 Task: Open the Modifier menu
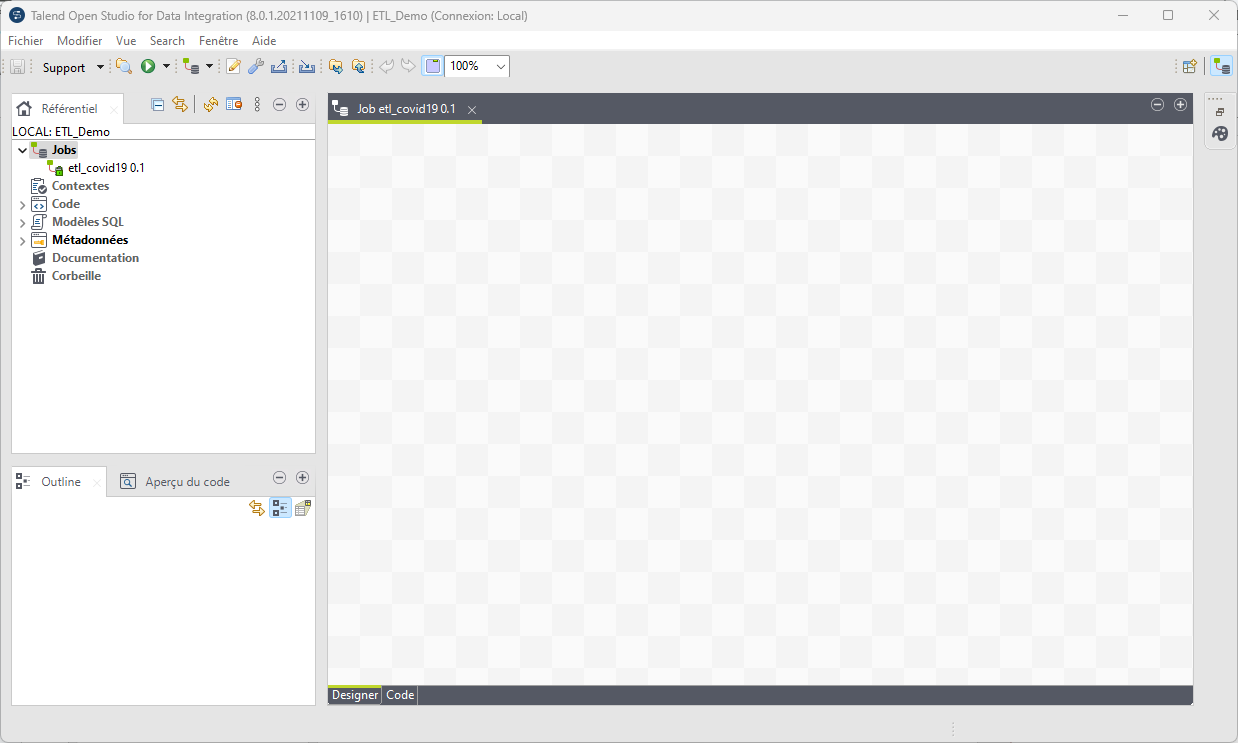coord(80,41)
